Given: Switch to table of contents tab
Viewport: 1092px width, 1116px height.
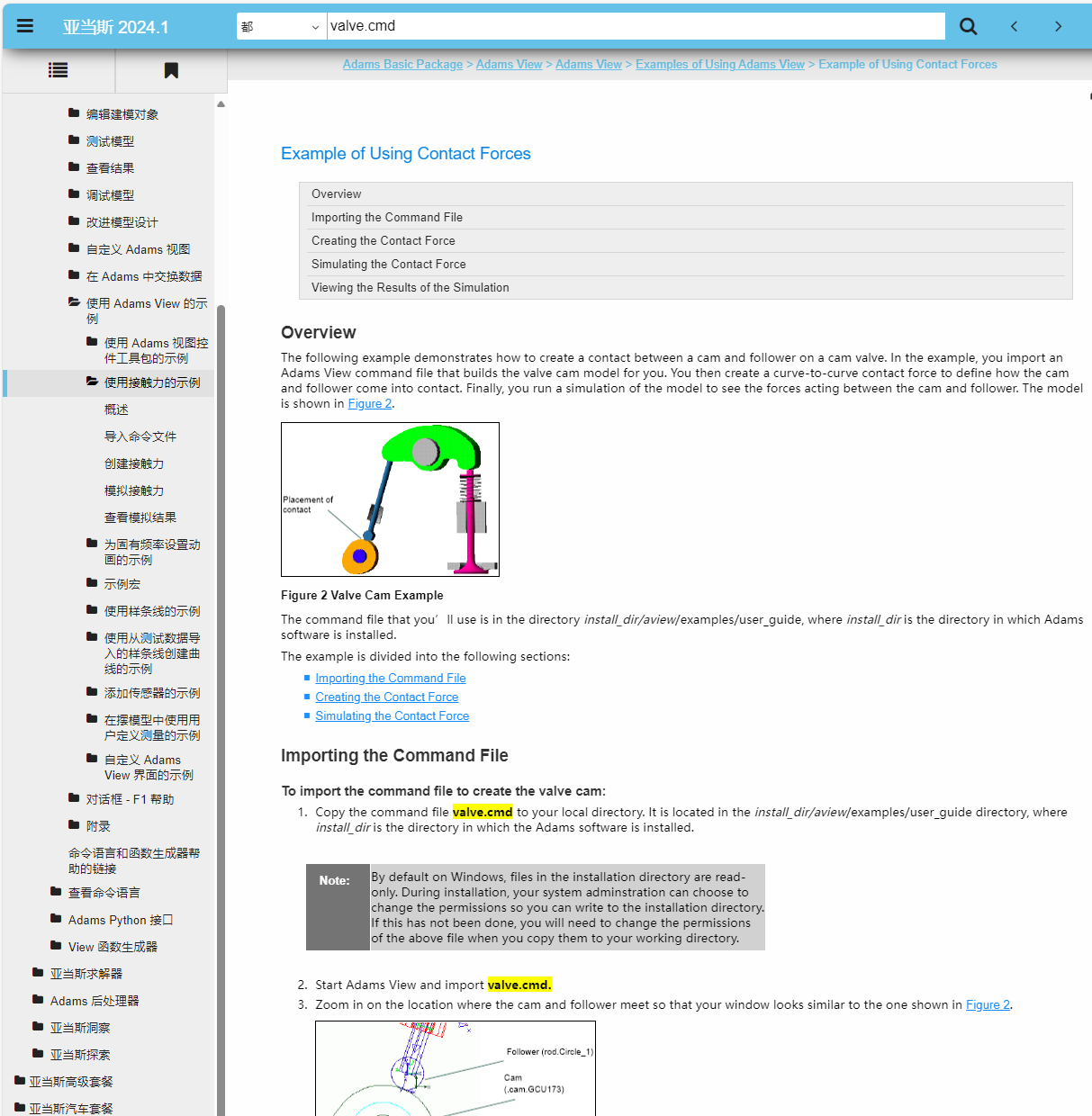Looking at the screenshot, I should tap(59, 70).
